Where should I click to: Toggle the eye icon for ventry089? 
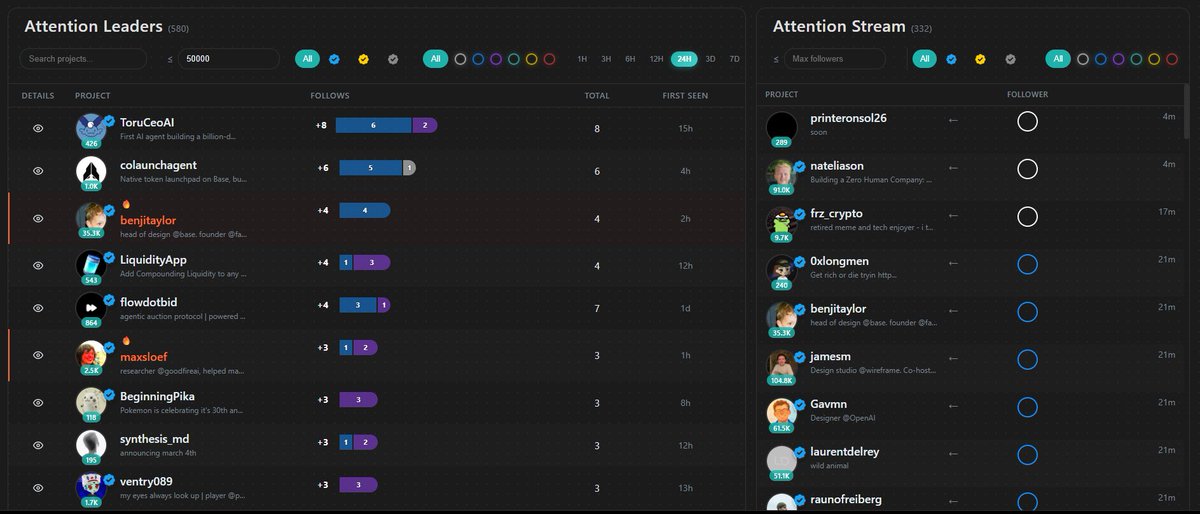[38, 487]
